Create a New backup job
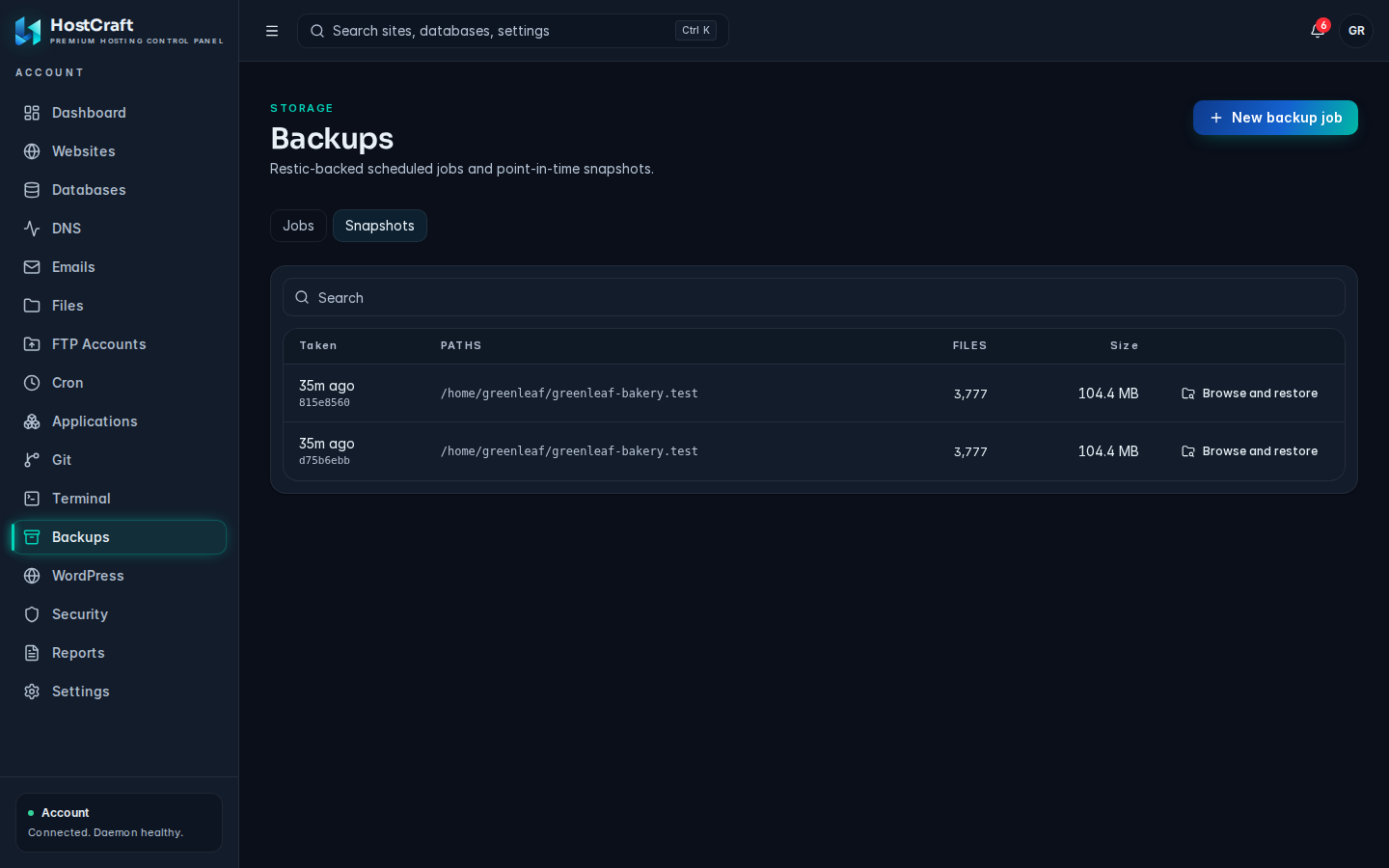The height and width of the screenshot is (868, 1389). point(1275,118)
